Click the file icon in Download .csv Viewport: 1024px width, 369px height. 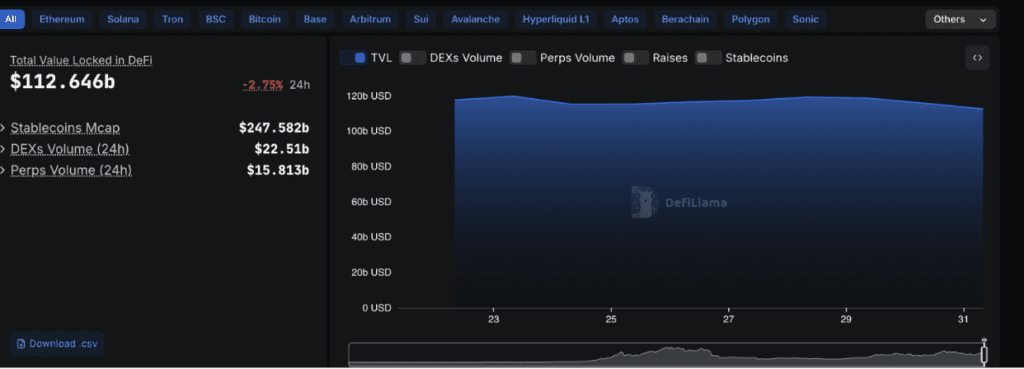(21, 344)
